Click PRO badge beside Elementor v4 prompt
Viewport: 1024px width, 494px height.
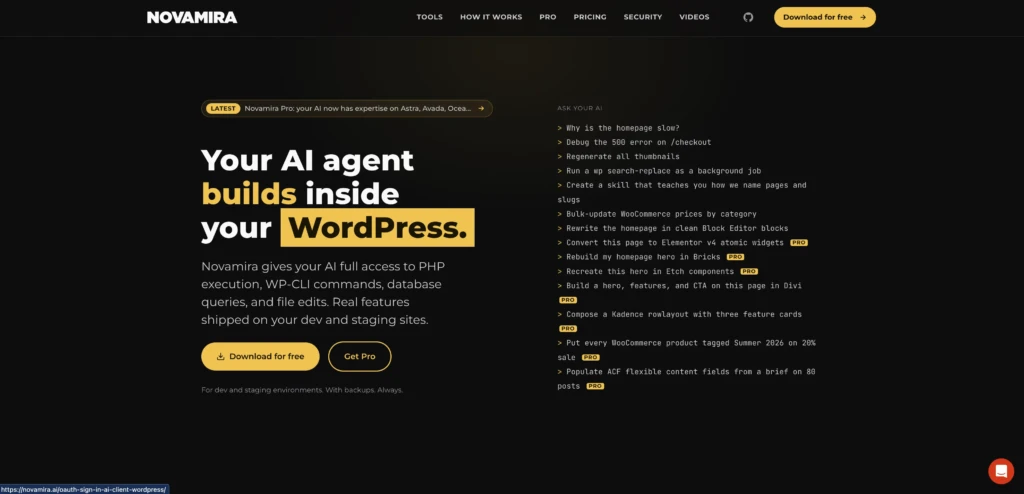[799, 242]
